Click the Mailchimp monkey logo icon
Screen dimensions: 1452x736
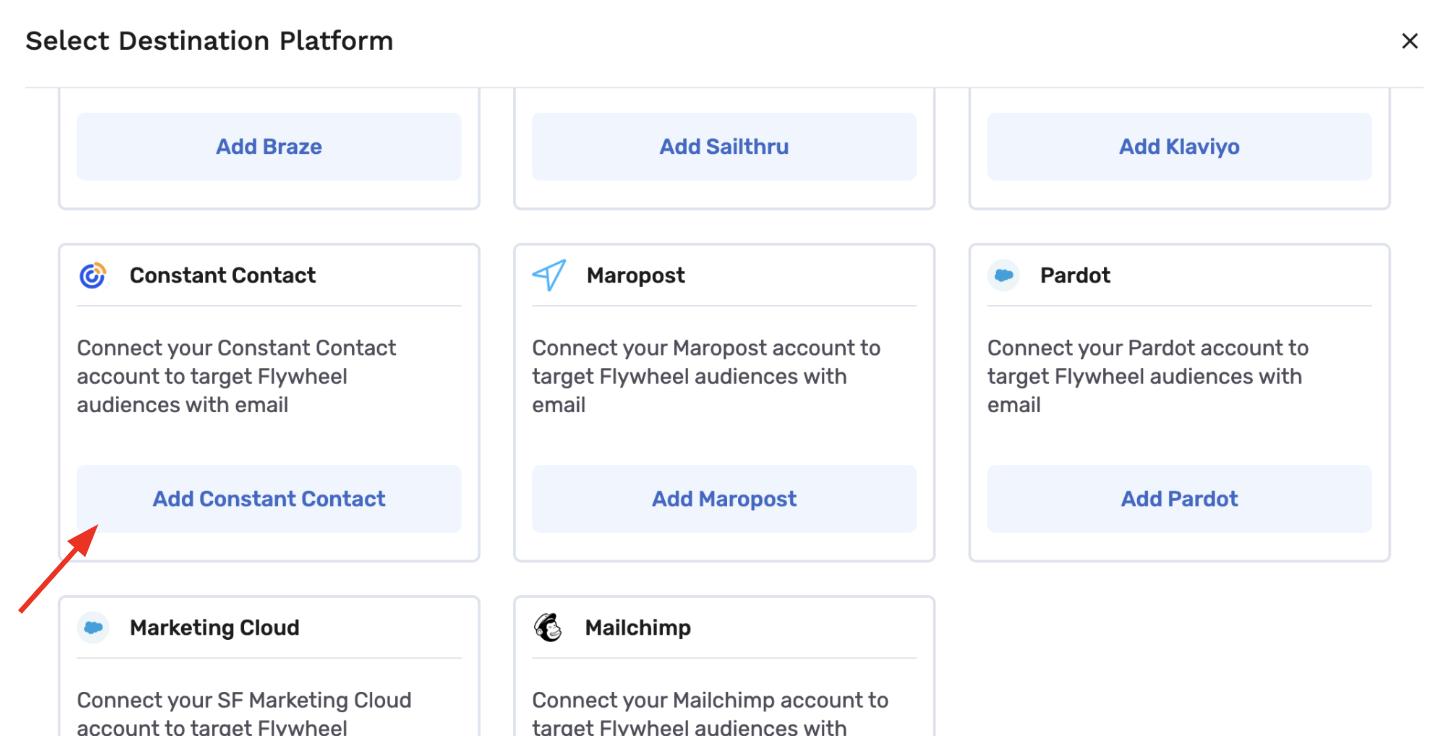(x=548, y=628)
